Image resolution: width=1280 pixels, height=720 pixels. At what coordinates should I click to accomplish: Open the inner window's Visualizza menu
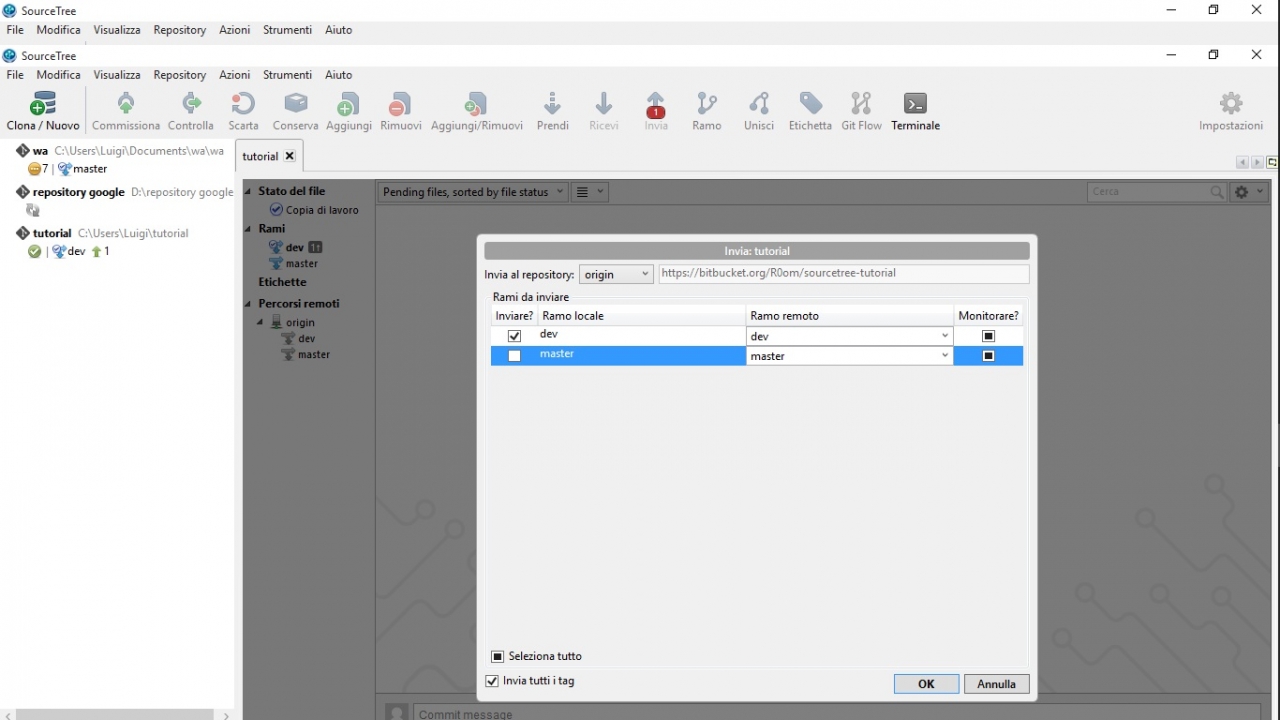pyautogui.click(x=117, y=75)
